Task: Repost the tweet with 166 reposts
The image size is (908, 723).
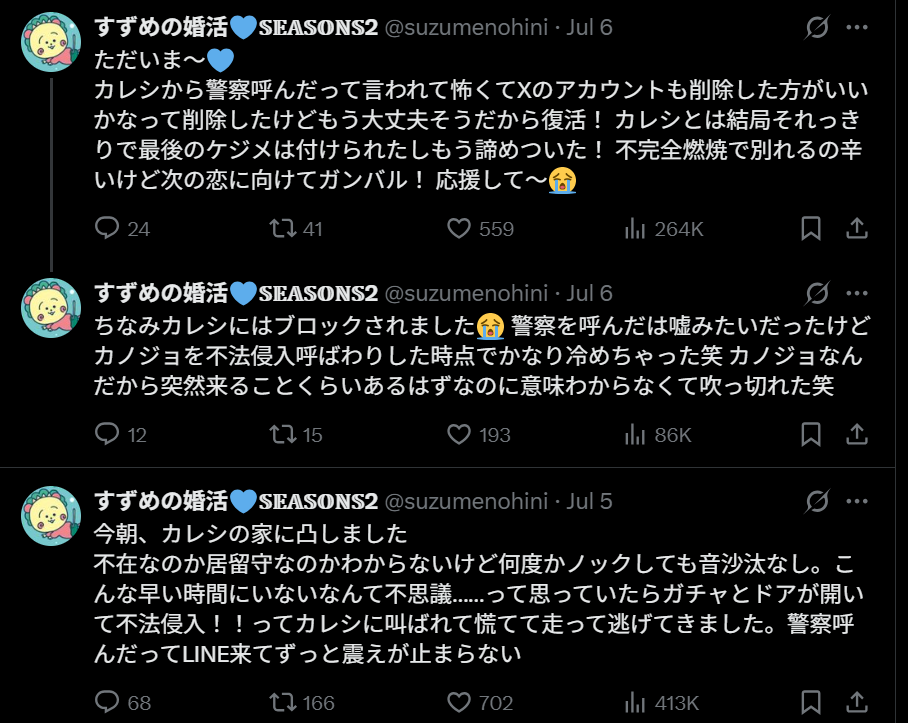Action: 285,702
